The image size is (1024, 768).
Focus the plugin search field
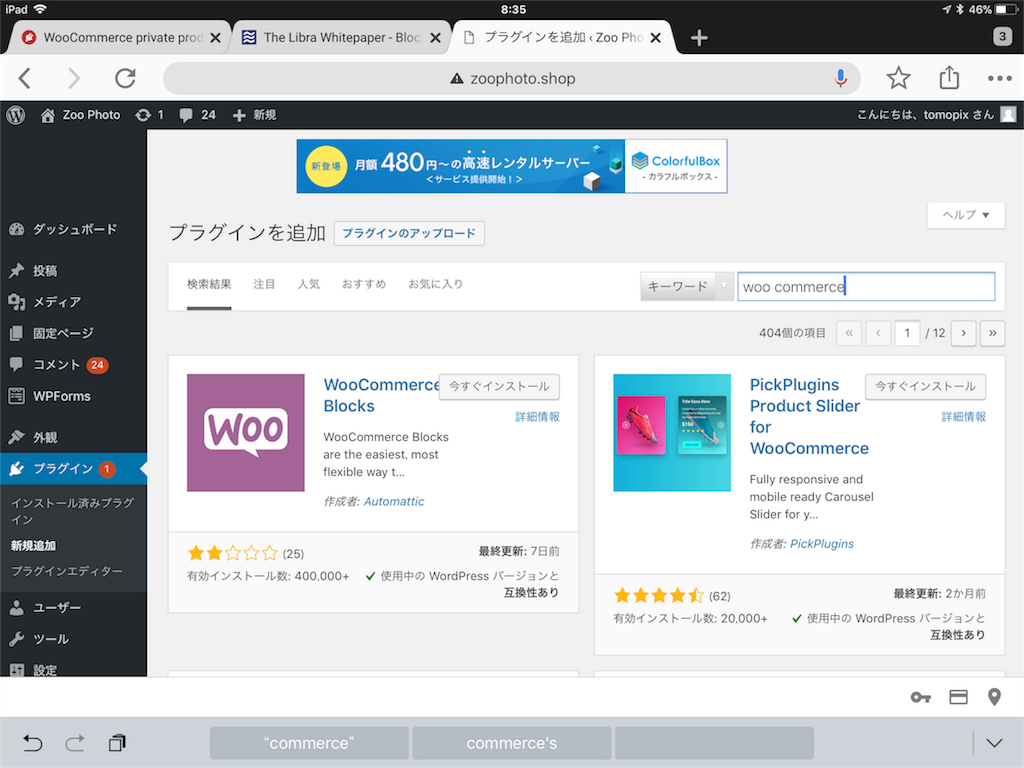[866, 286]
